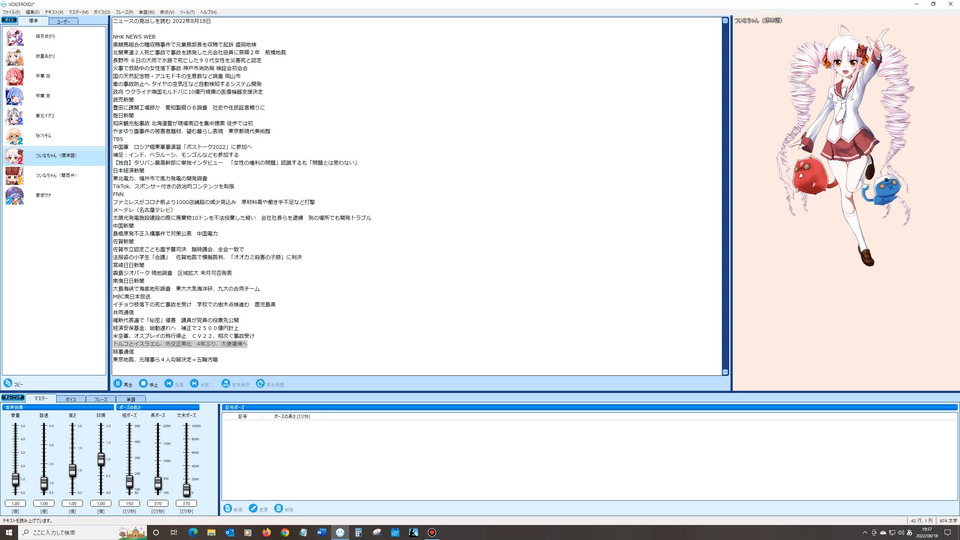960x540 pixels.
Task: Choose the 琴葉 葵 voice avatar
Action: (15, 96)
